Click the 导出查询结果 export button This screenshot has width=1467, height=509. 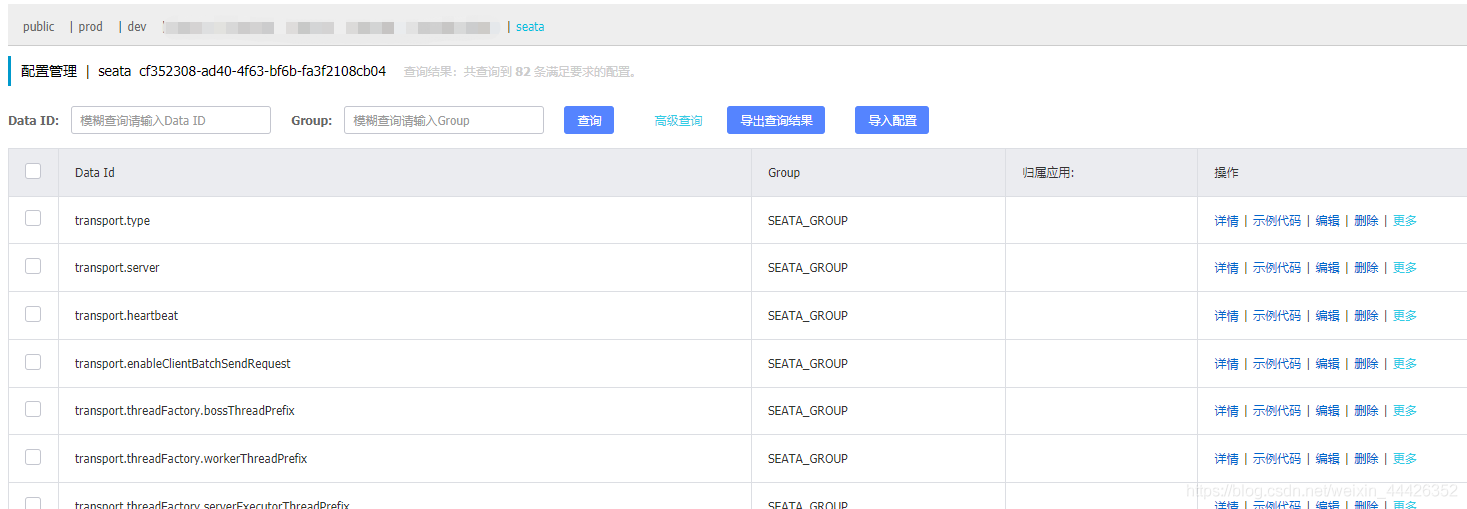click(776, 120)
